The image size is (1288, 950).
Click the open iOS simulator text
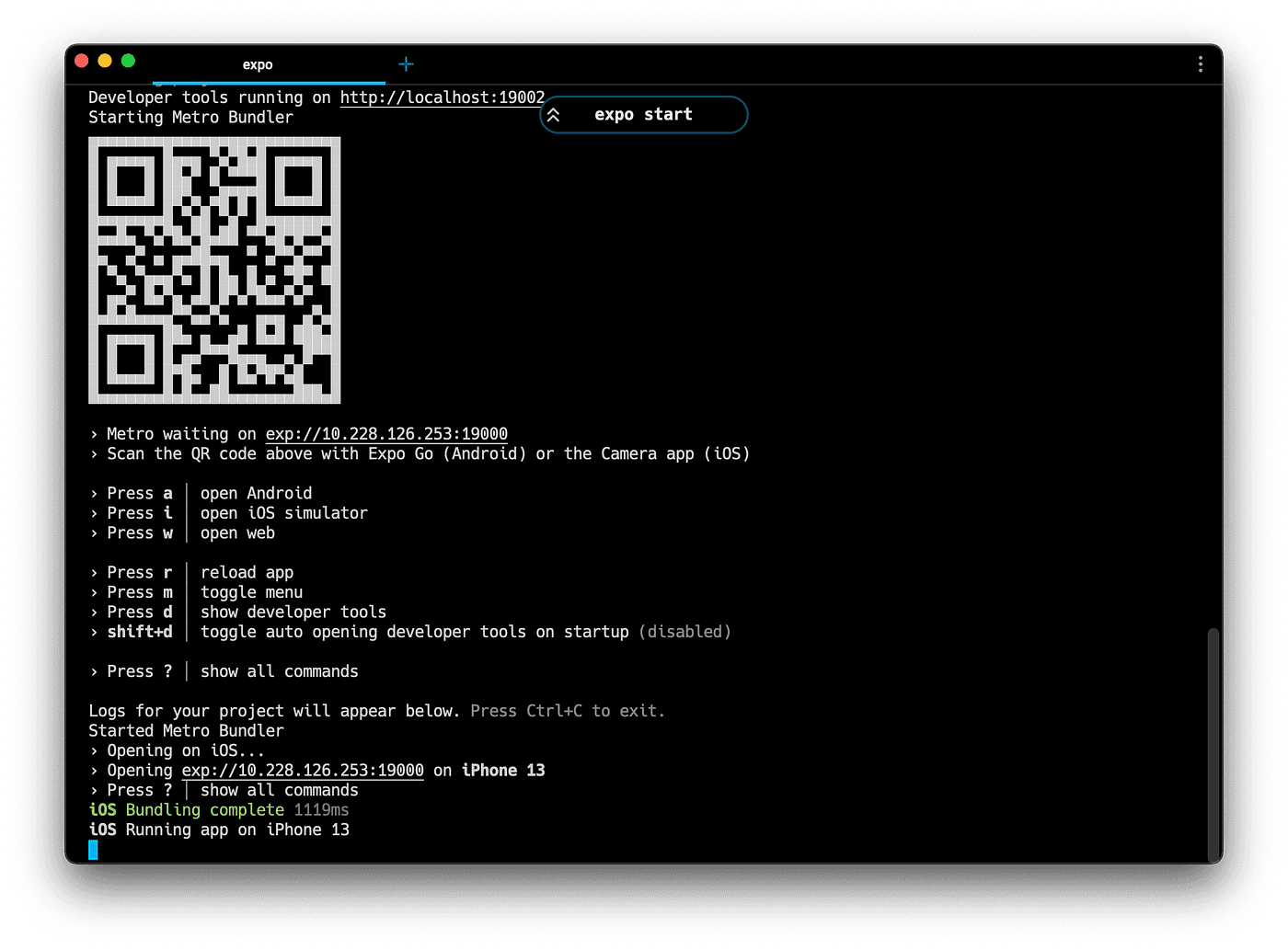[283, 513]
